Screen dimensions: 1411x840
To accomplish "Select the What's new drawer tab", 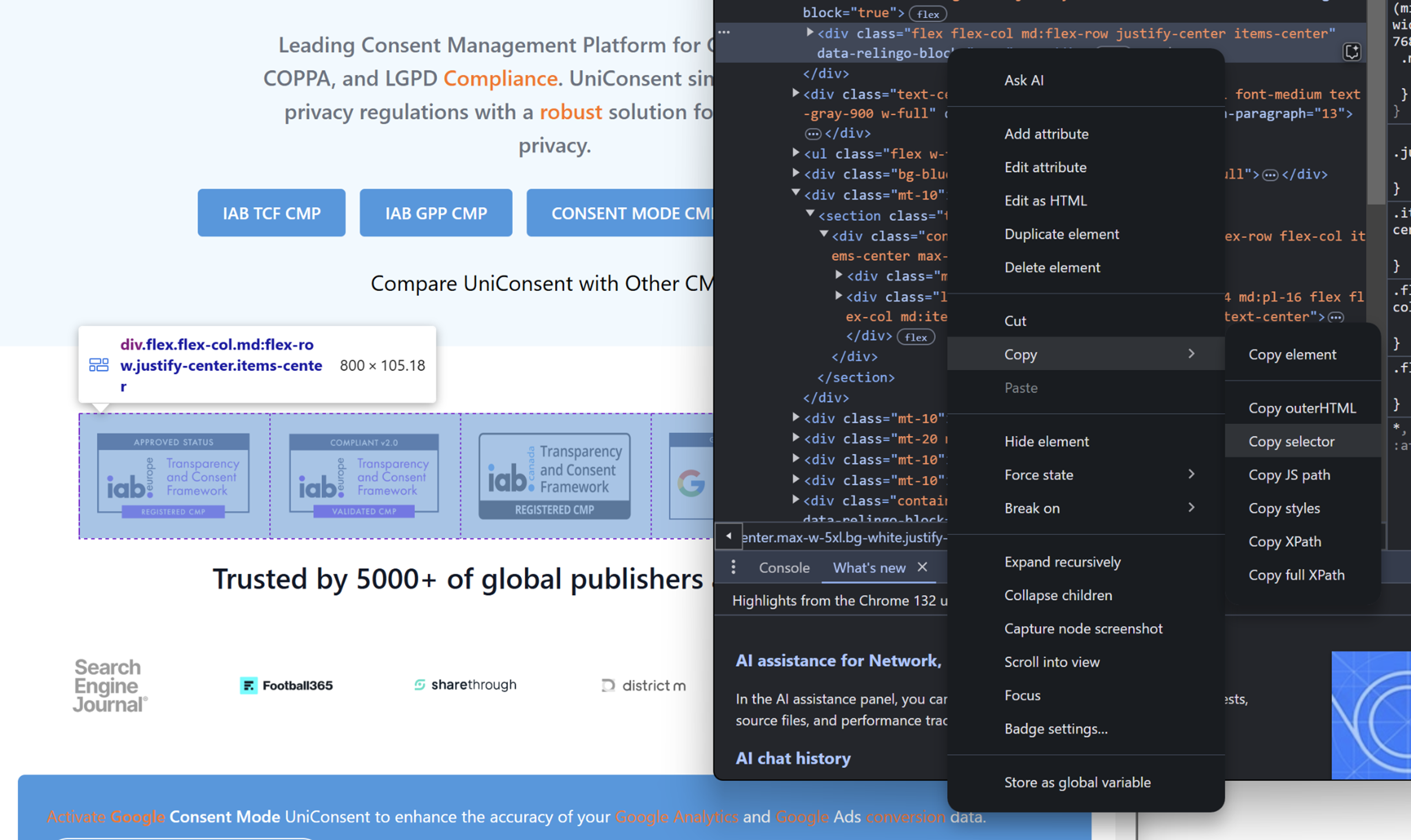I will coord(869,568).
